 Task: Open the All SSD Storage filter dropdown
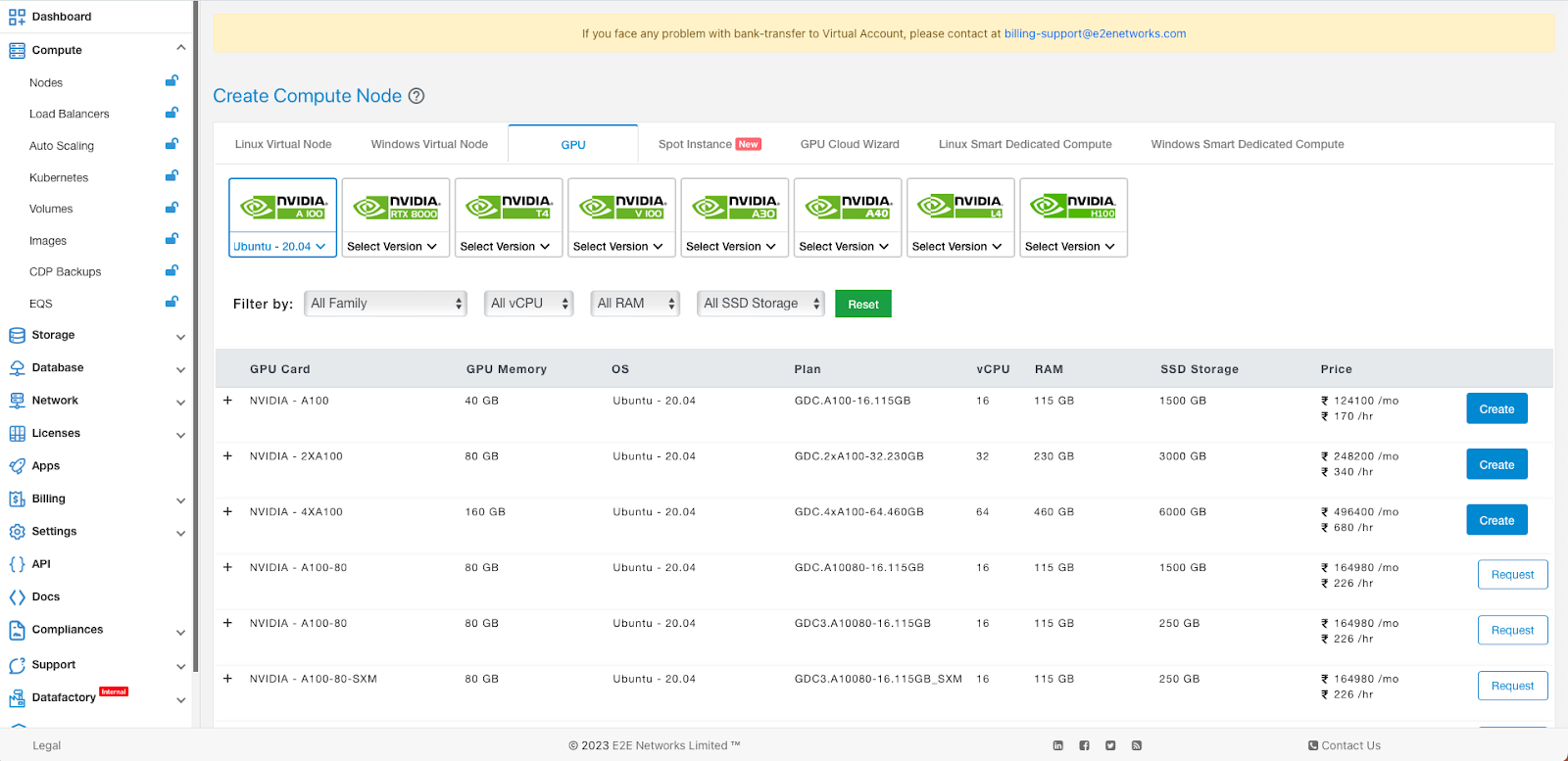click(x=760, y=304)
